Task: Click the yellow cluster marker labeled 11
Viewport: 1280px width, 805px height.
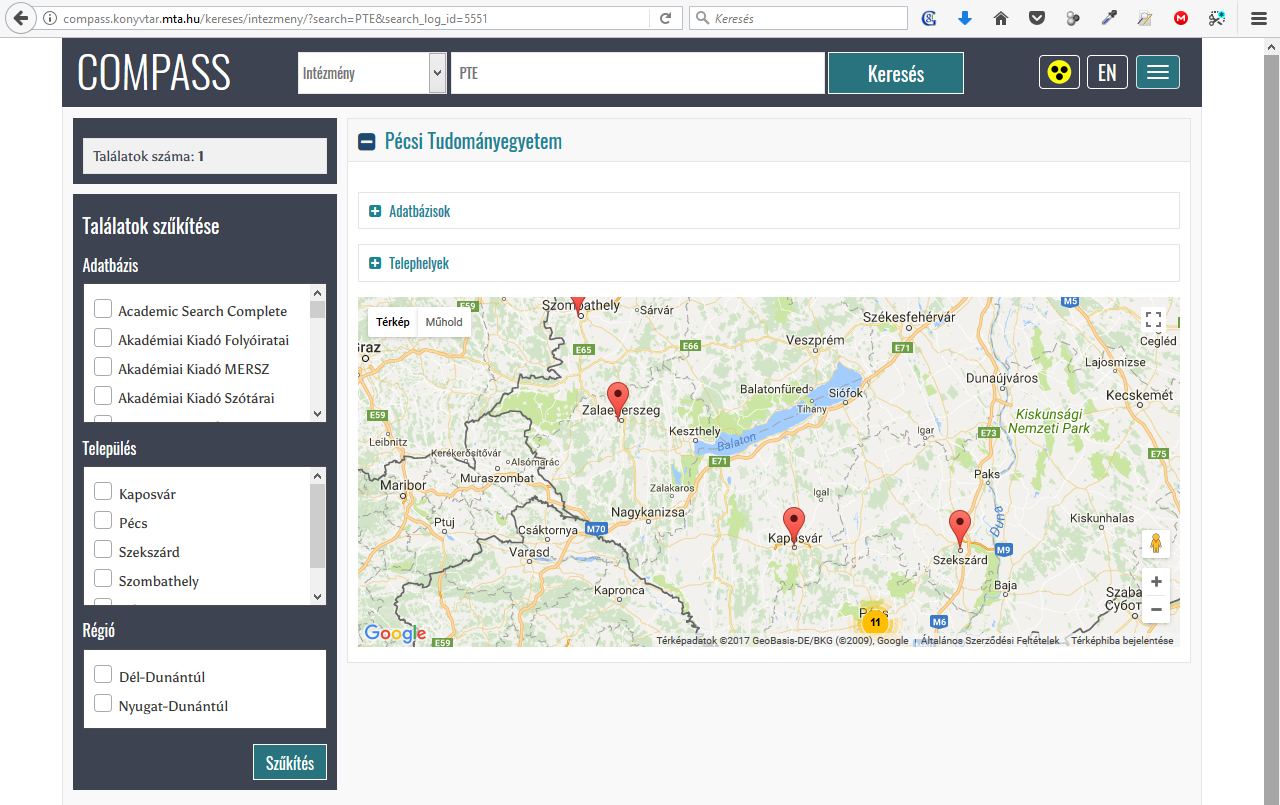Action: (x=875, y=622)
